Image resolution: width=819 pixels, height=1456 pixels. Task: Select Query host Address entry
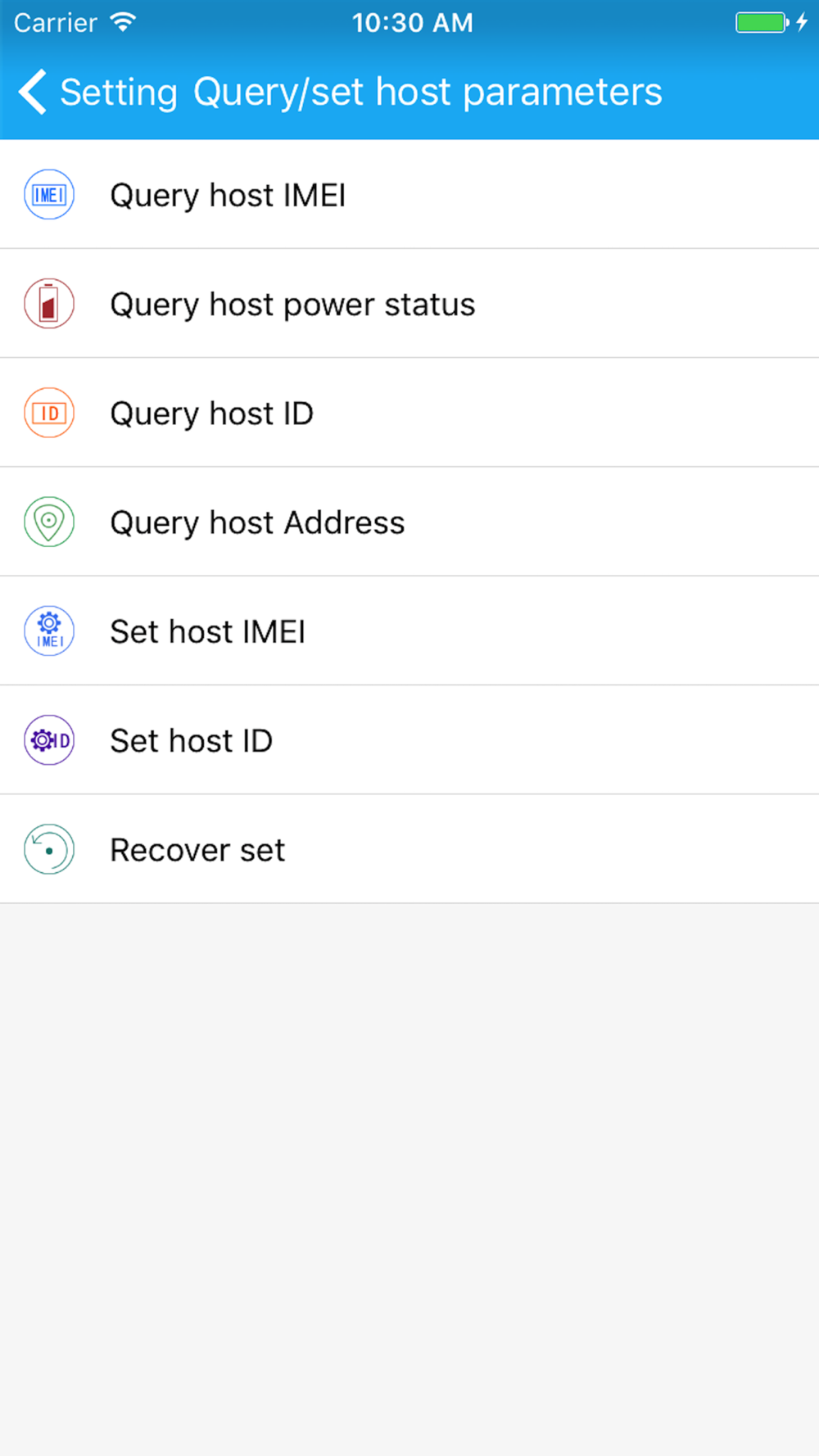pyautogui.click(x=409, y=522)
